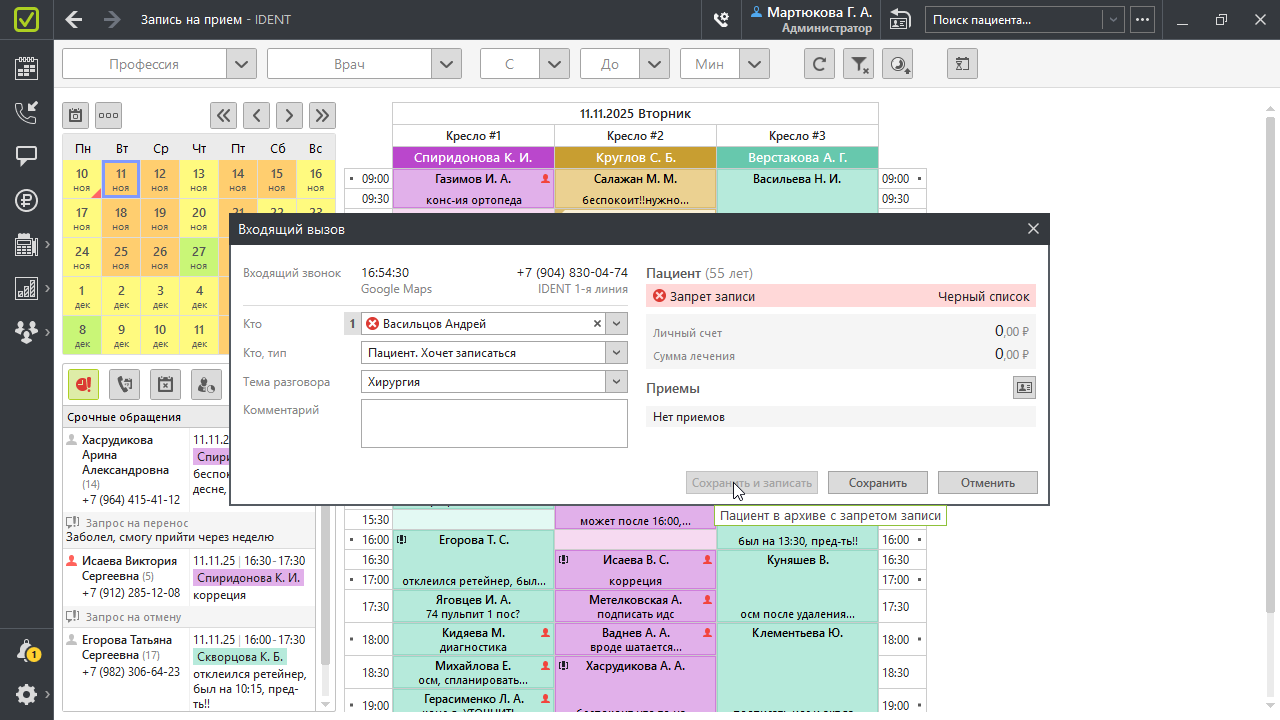Expand the Тема разговора dropdown
Viewport: 1280px width, 720px height.
pyautogui.click(x=616, y=382)
